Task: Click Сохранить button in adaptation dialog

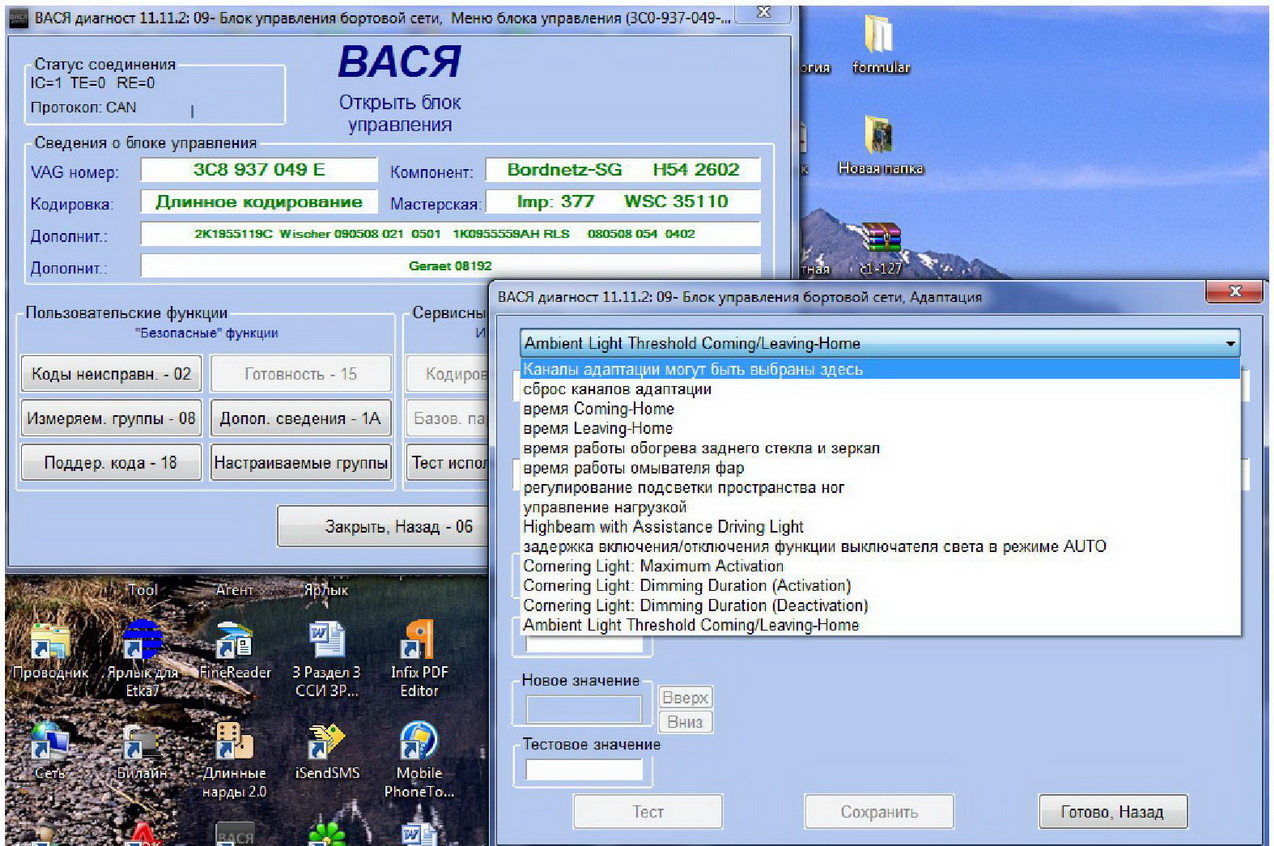Action: tap(879, 812)
